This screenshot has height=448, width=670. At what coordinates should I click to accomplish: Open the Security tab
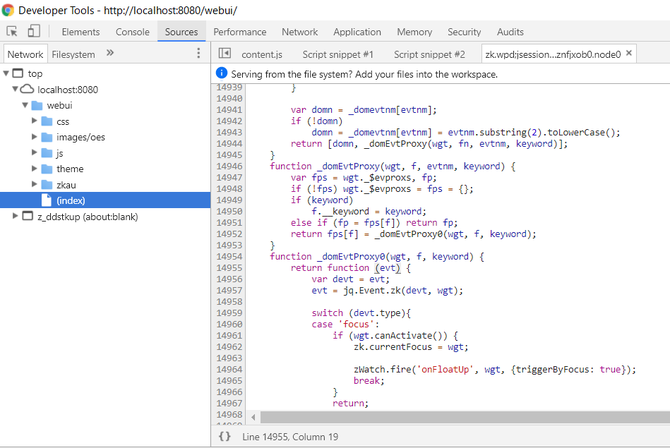click(x=464, y=32)
